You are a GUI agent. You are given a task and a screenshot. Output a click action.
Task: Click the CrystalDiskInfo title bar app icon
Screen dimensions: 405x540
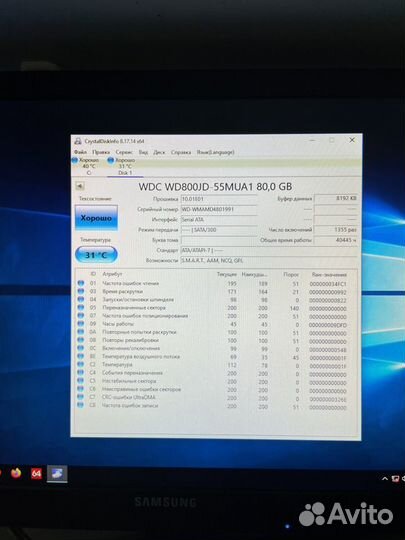[x=78, y=141]
